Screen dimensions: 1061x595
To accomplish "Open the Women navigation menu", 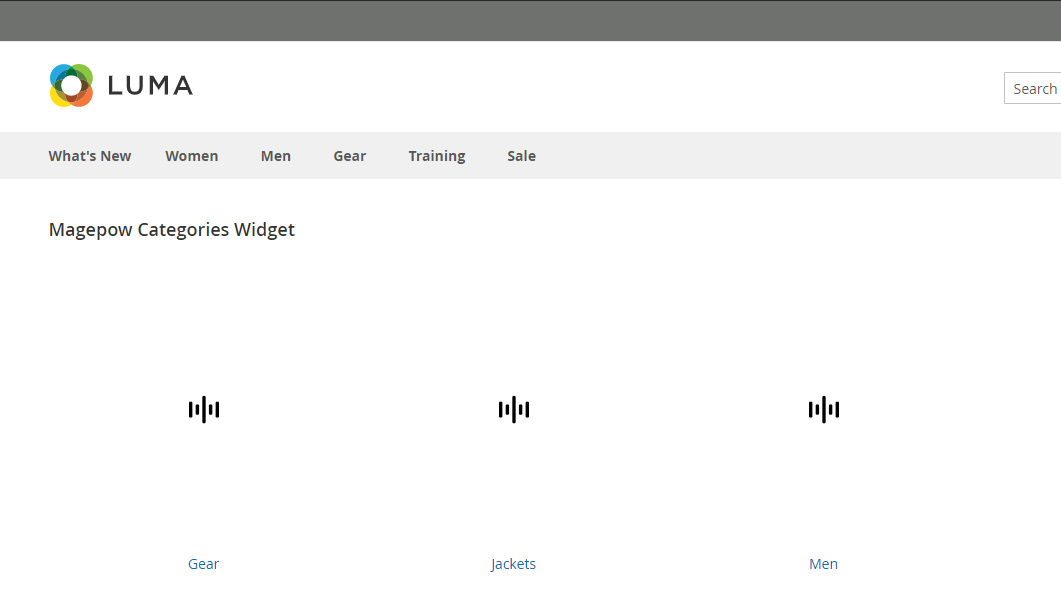I will pyautogui.click(x=191, y=156).
